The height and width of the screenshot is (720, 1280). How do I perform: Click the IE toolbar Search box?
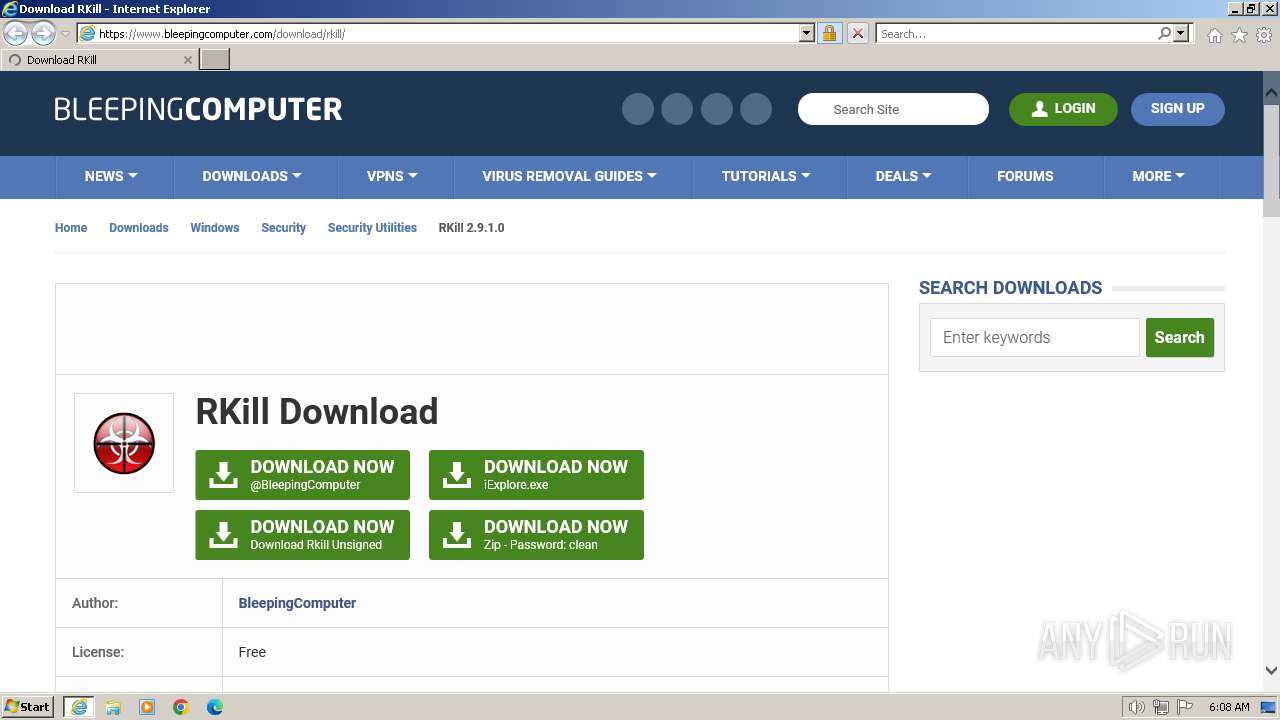[x=1016, y=33]
